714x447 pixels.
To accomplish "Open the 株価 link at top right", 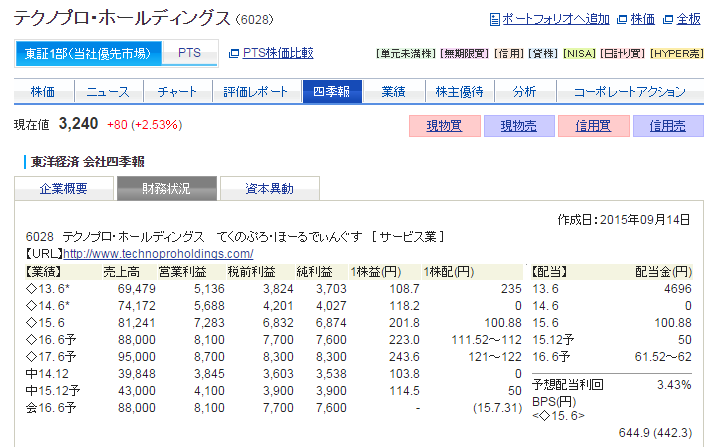I will 643,19.
